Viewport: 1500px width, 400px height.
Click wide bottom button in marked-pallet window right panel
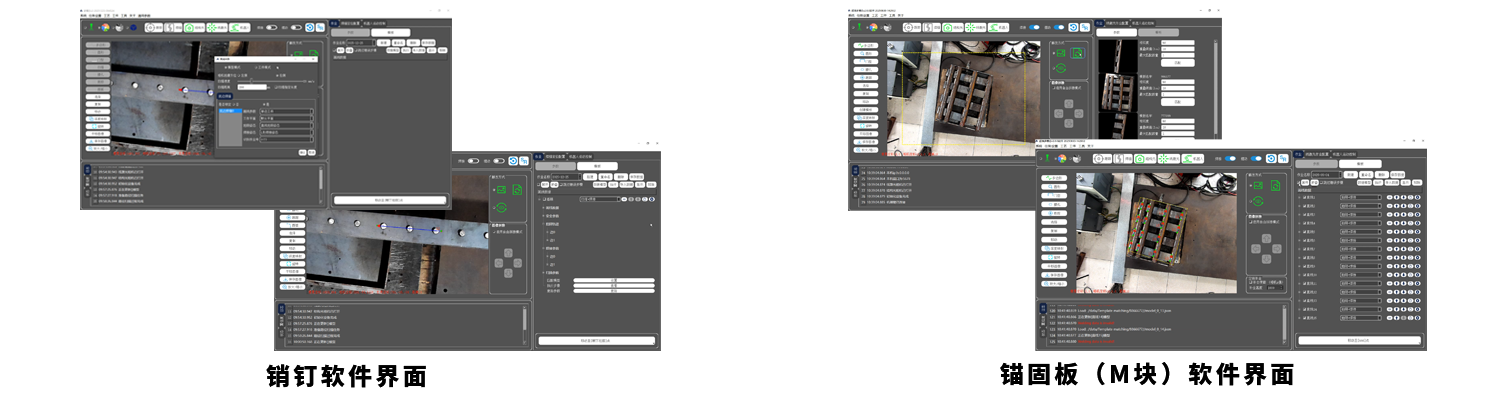(x=1359, y=340)
